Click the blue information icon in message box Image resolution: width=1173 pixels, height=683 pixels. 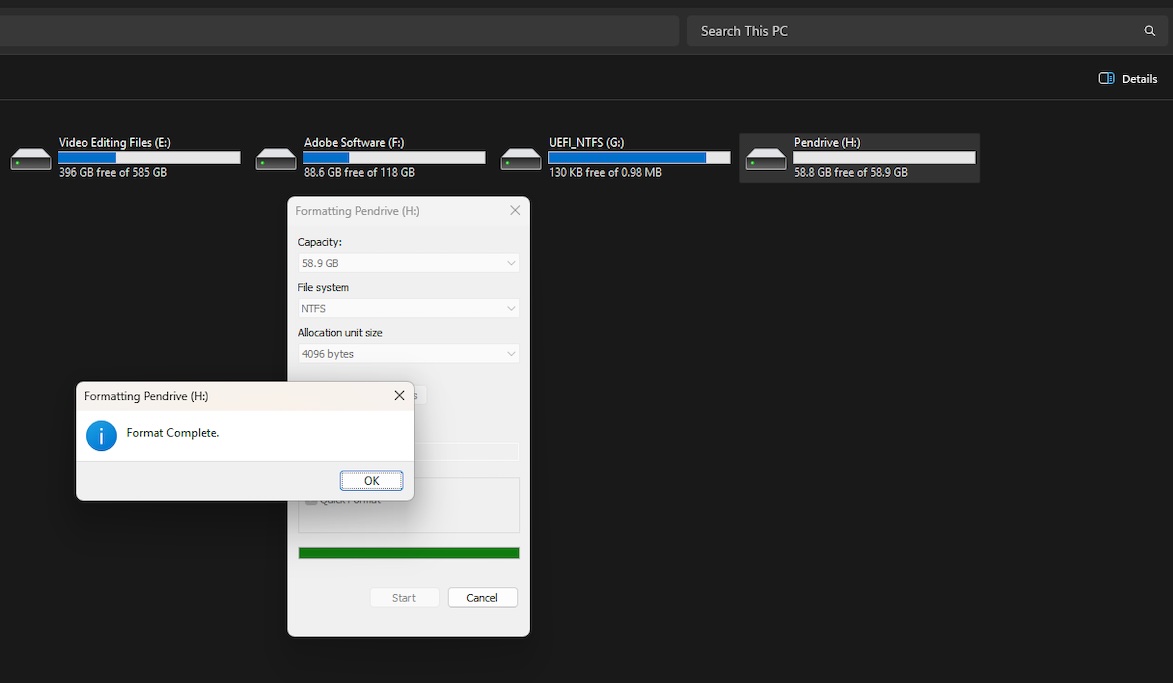101,435
